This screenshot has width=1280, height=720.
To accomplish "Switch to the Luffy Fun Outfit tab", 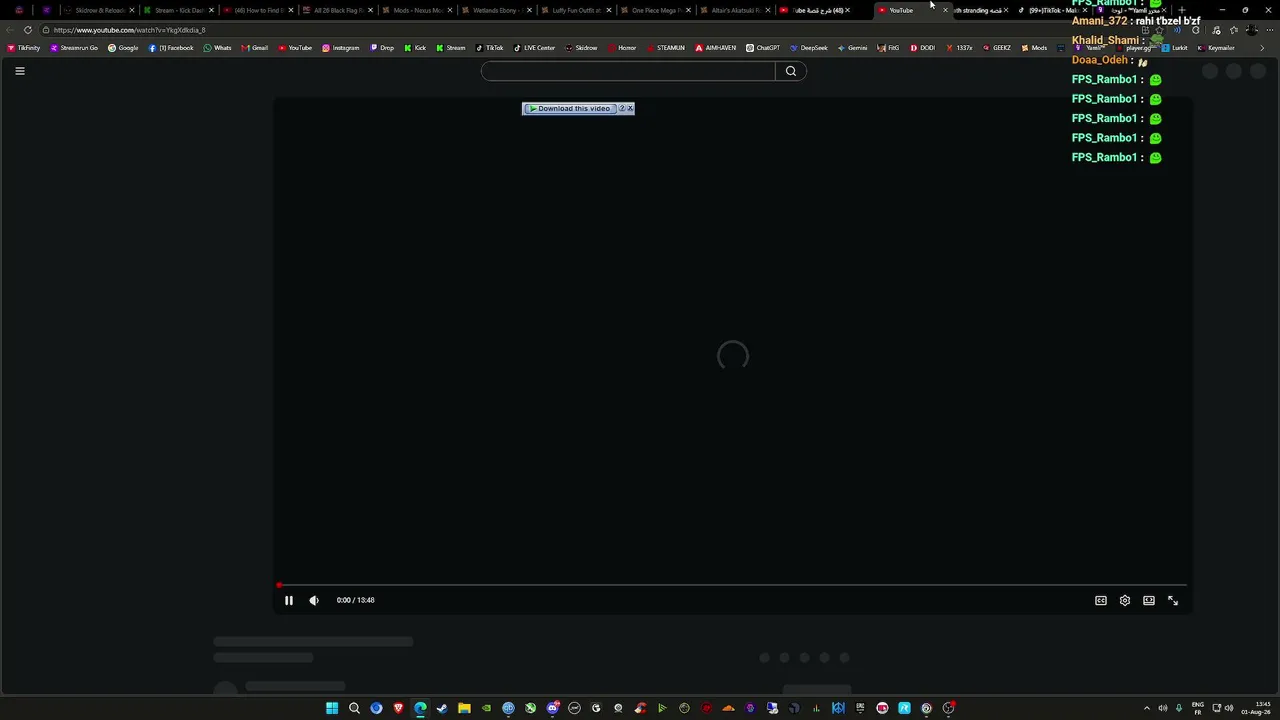I will coord(576,10).
